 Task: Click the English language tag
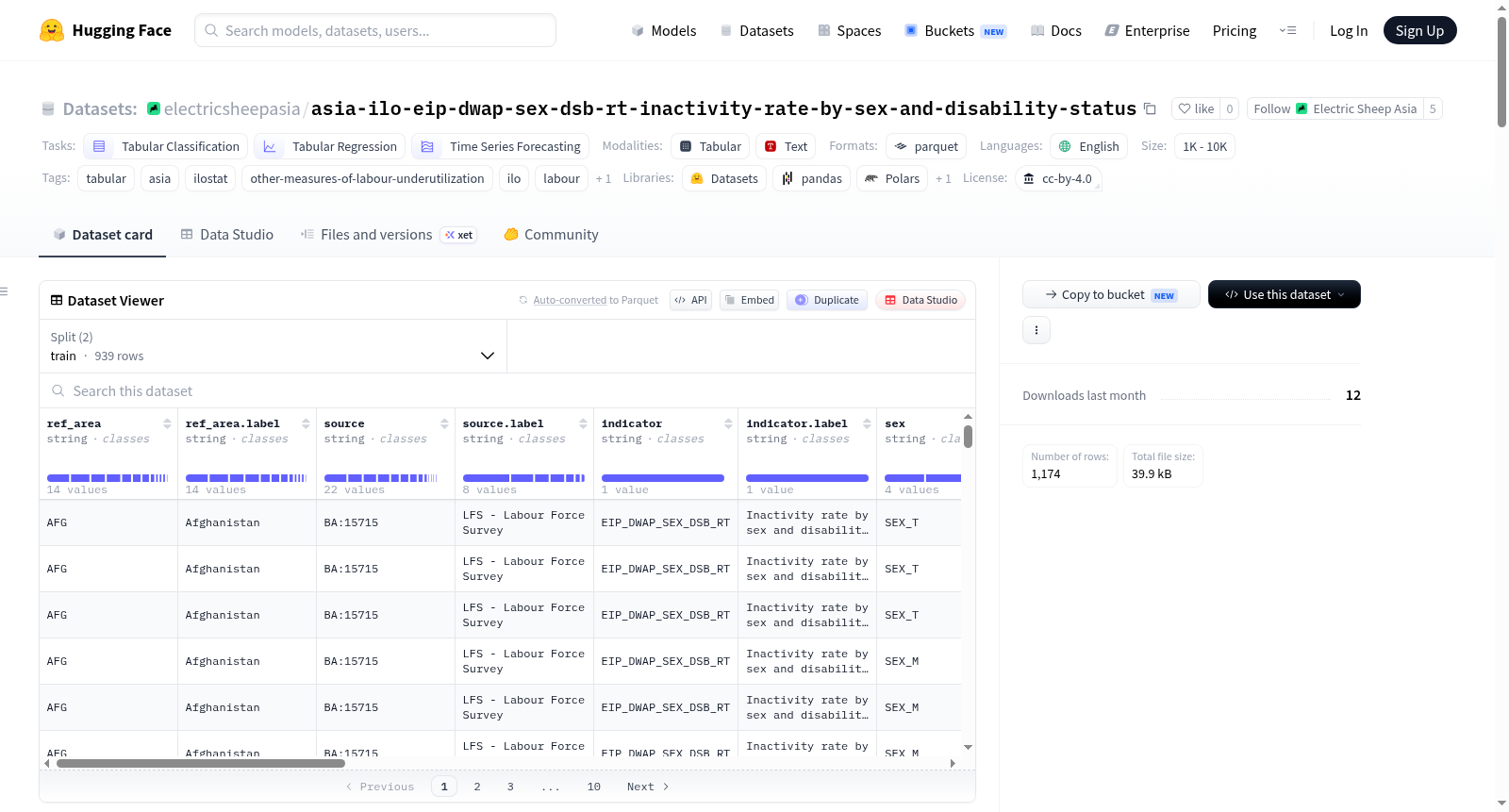click(1089, 146)
